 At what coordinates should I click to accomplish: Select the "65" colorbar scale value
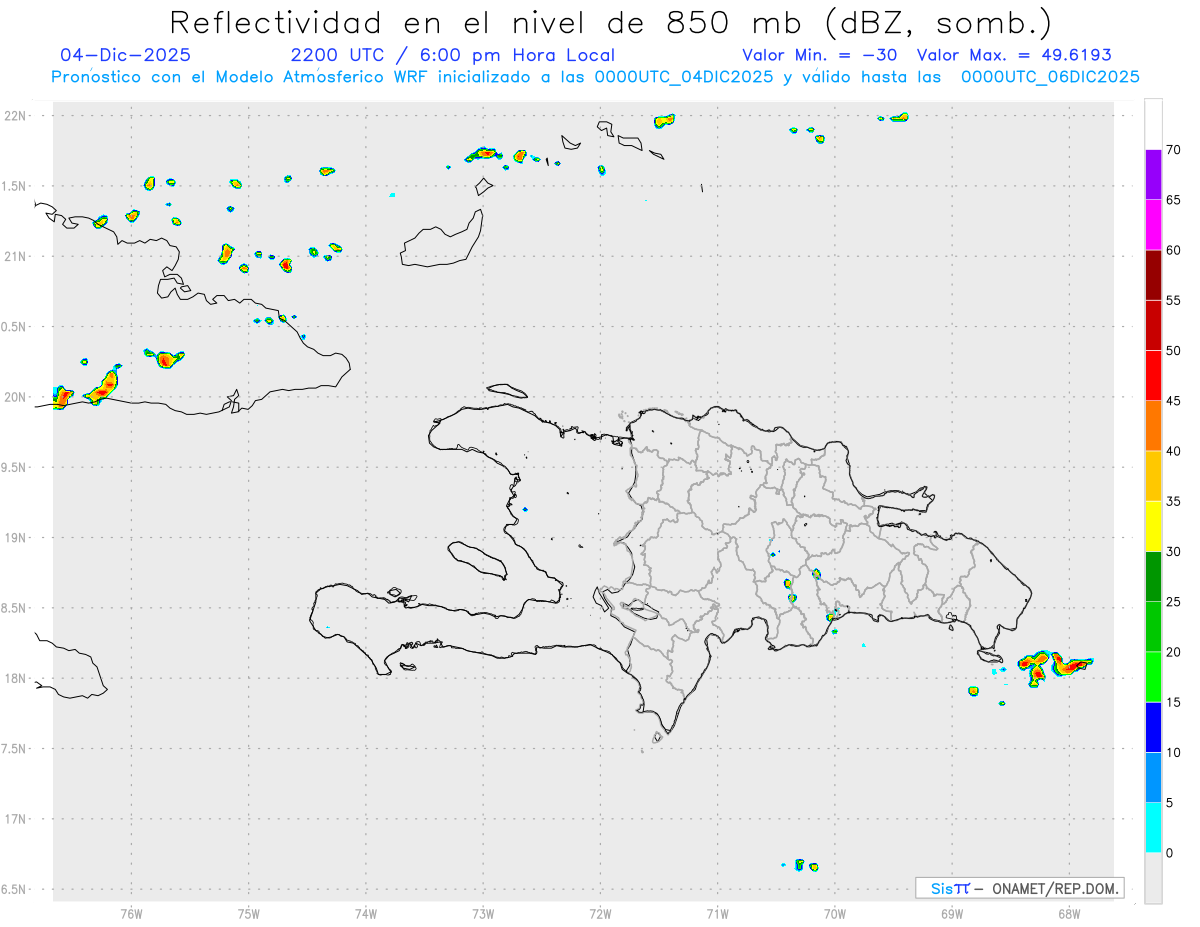tap(1173, 200)
